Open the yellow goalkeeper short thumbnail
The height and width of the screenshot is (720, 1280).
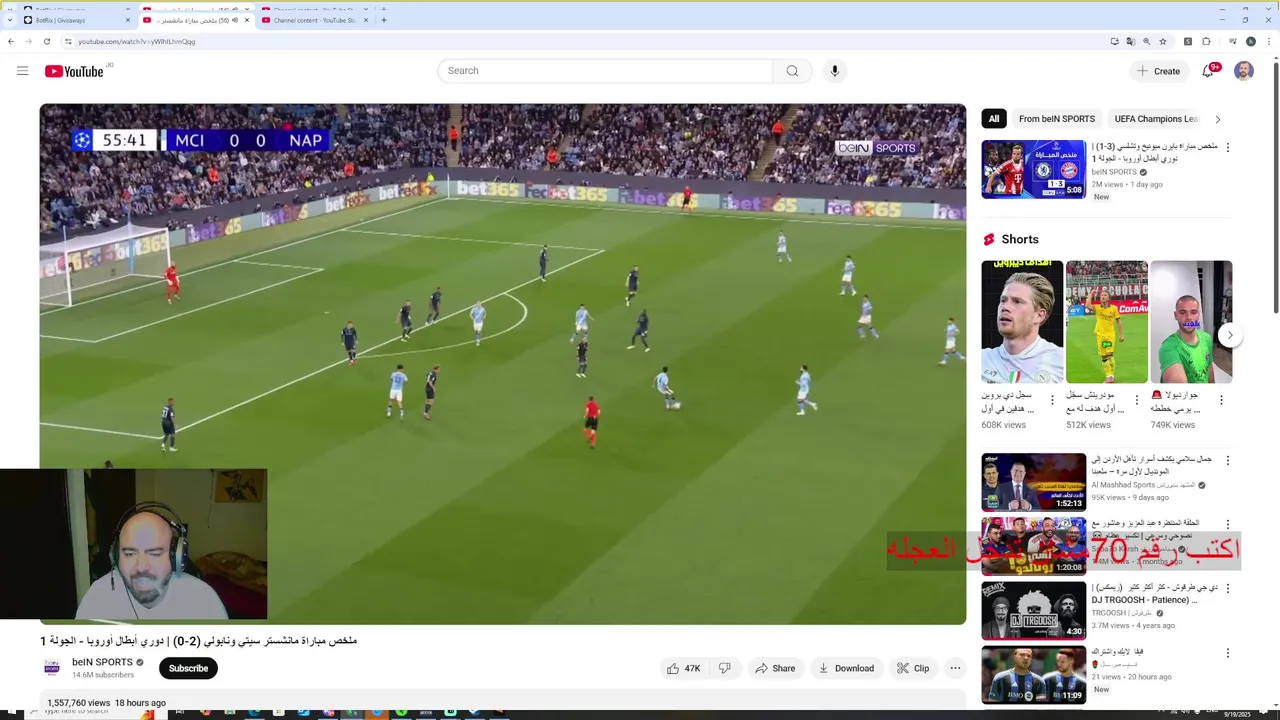point(1107,322)
